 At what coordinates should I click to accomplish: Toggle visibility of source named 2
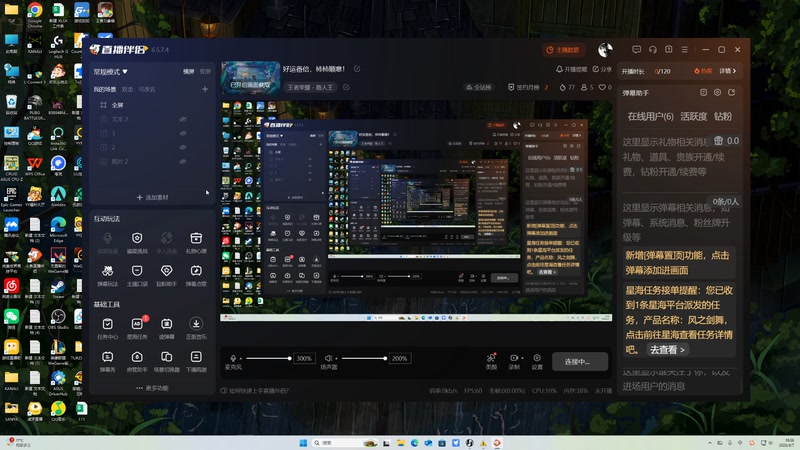point(183,147)
